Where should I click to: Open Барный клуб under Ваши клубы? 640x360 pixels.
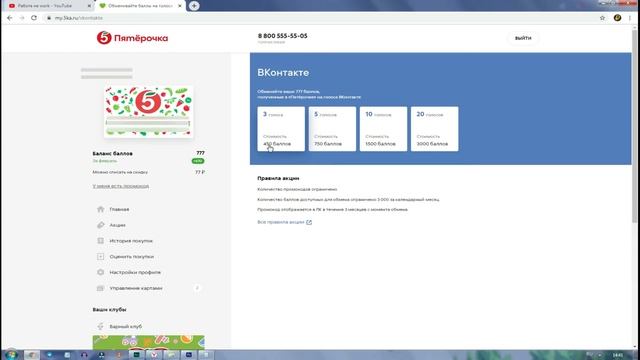pyautogui.click(x=126, y=327)
